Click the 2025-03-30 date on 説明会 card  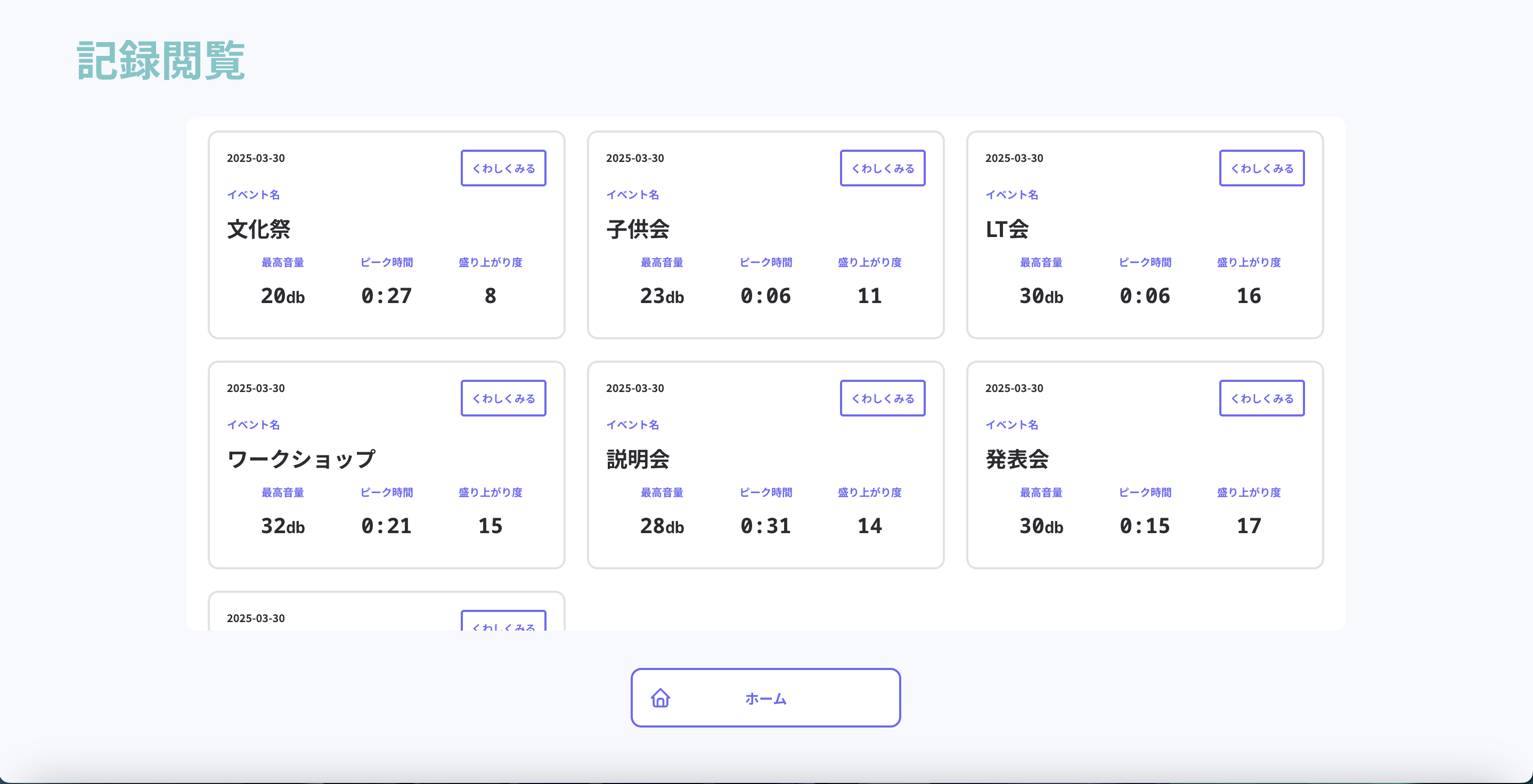635,388
